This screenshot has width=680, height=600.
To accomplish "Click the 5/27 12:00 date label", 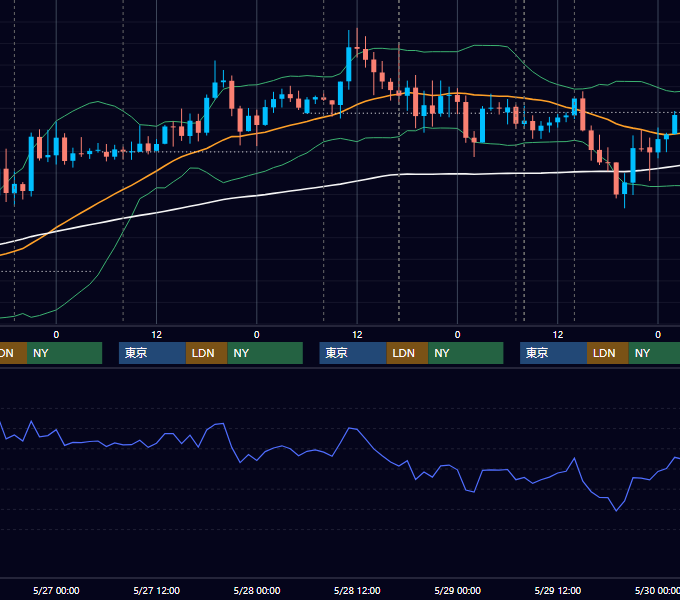I will coord(157,590).
